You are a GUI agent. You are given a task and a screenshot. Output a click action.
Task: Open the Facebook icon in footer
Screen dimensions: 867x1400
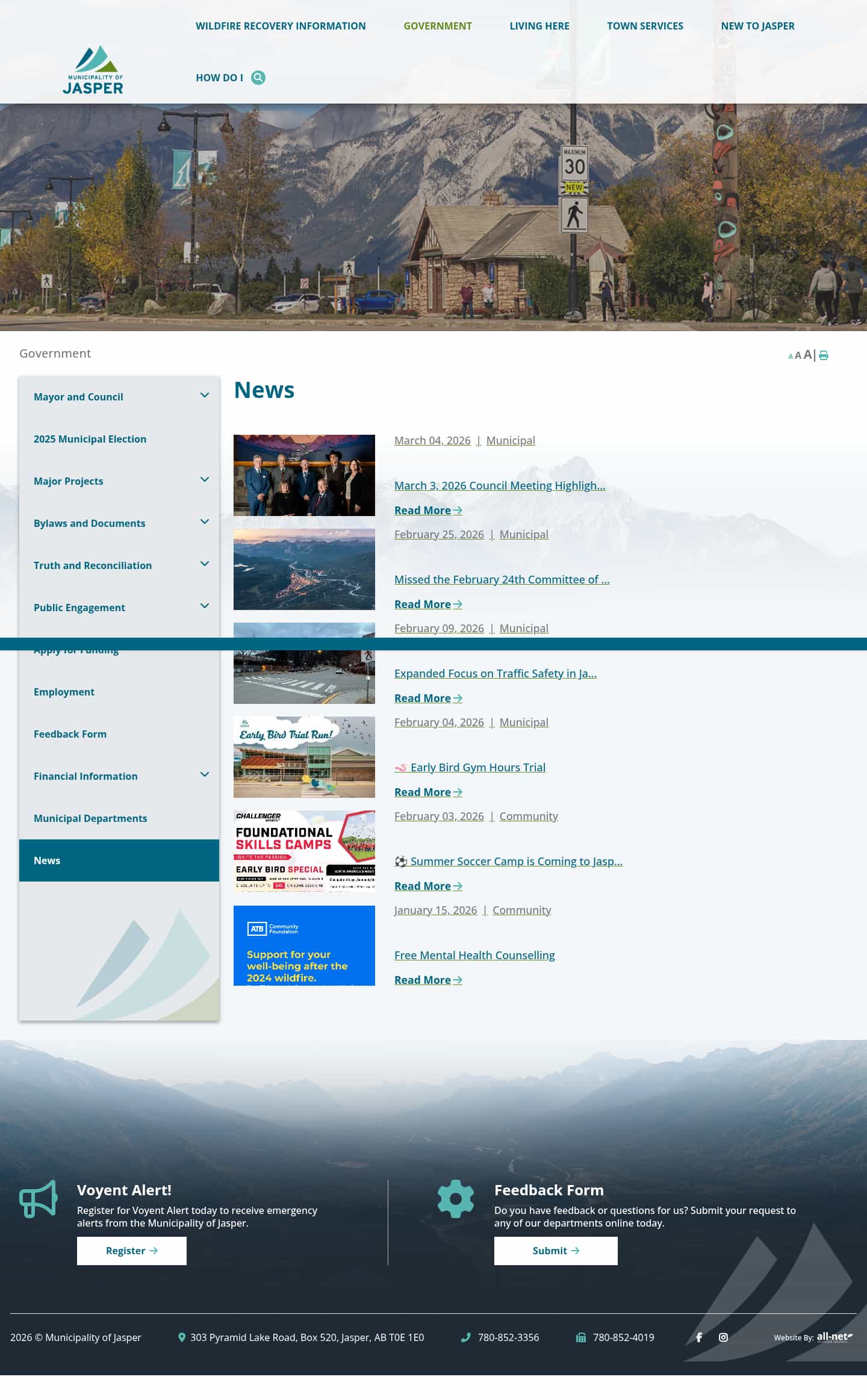point(699,1337)
